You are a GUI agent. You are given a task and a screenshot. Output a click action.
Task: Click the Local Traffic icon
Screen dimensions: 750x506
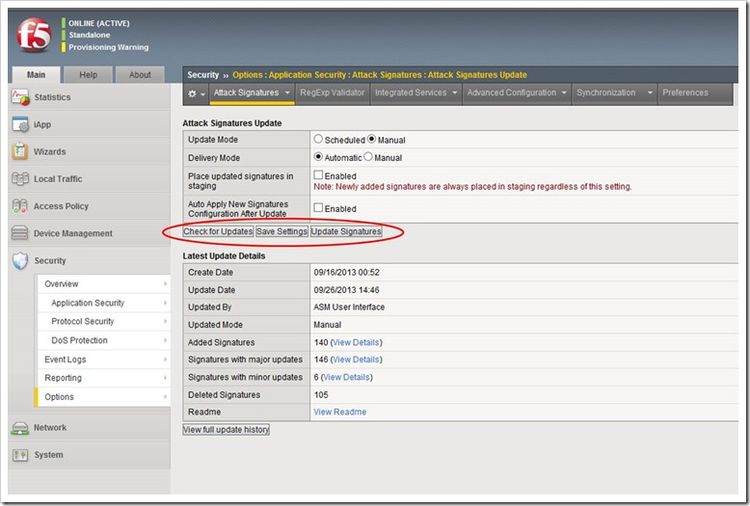pos(20,179)
